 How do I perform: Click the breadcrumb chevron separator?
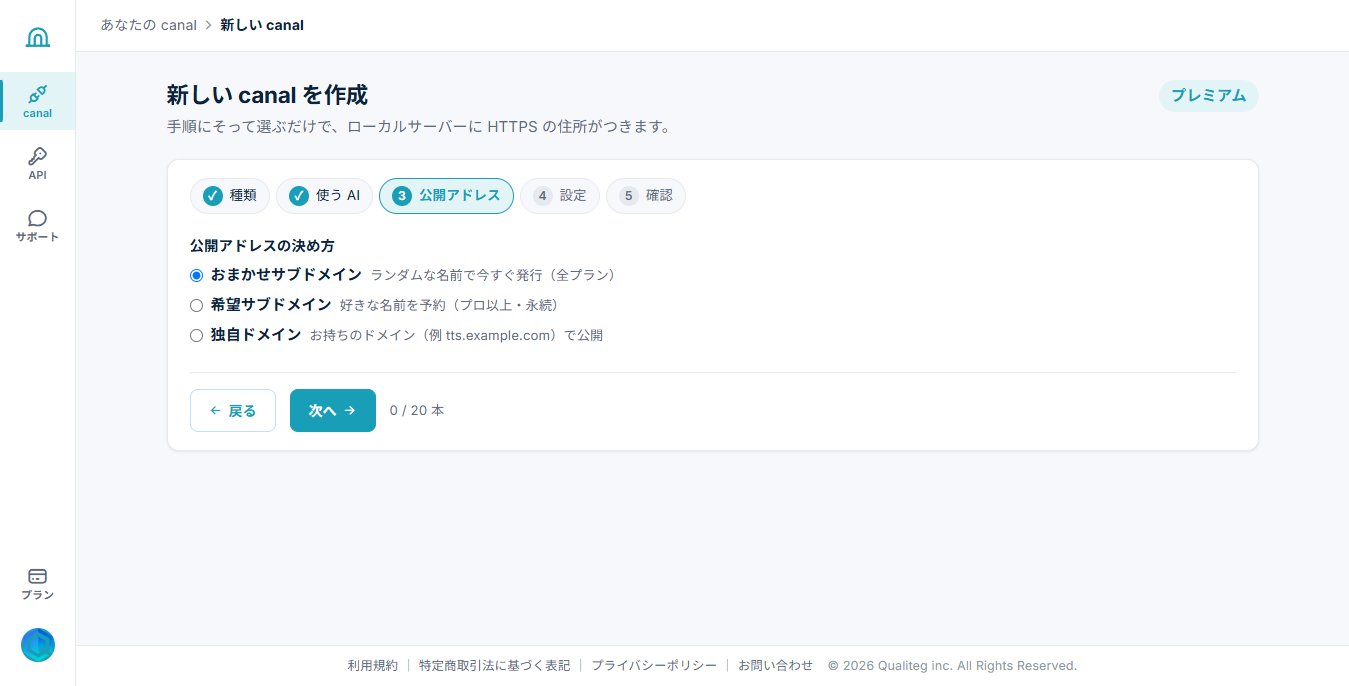208,25
